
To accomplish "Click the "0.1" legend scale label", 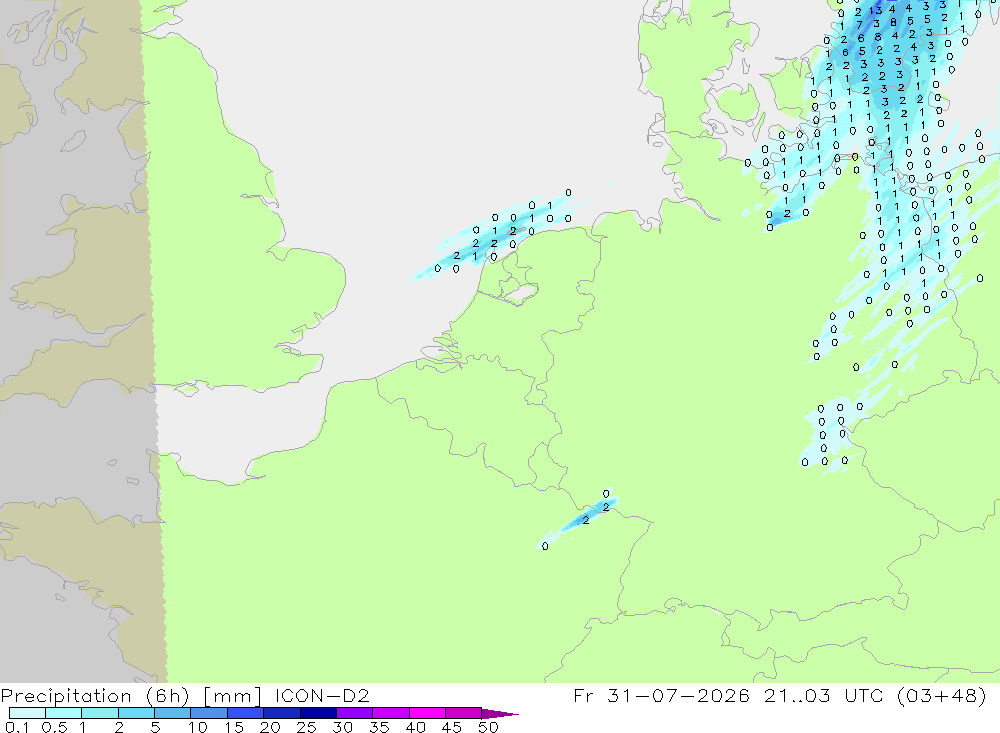I will click(17, 727).
